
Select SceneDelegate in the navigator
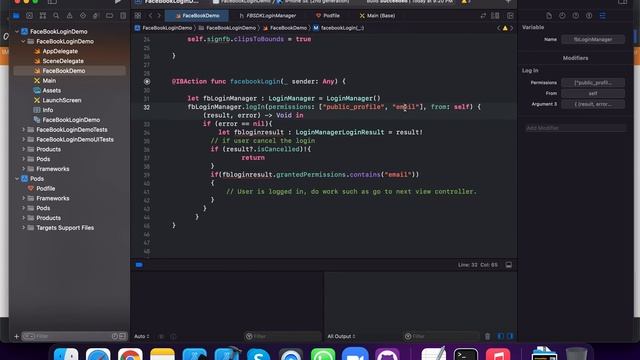point(63,61)
